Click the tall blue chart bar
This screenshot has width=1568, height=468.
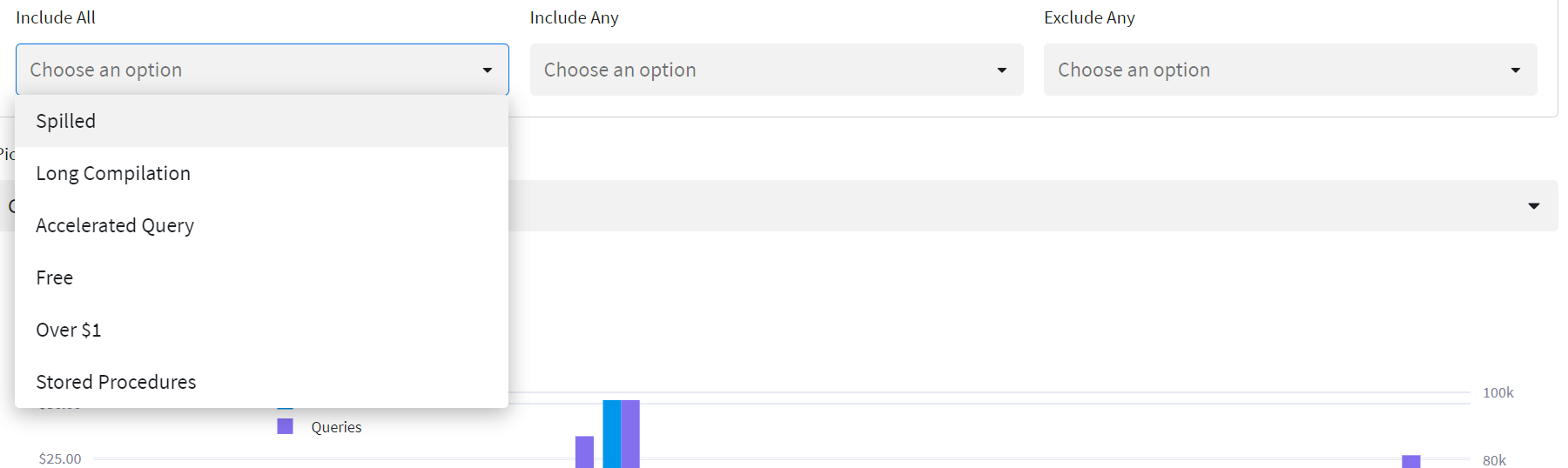click(612, 434)
